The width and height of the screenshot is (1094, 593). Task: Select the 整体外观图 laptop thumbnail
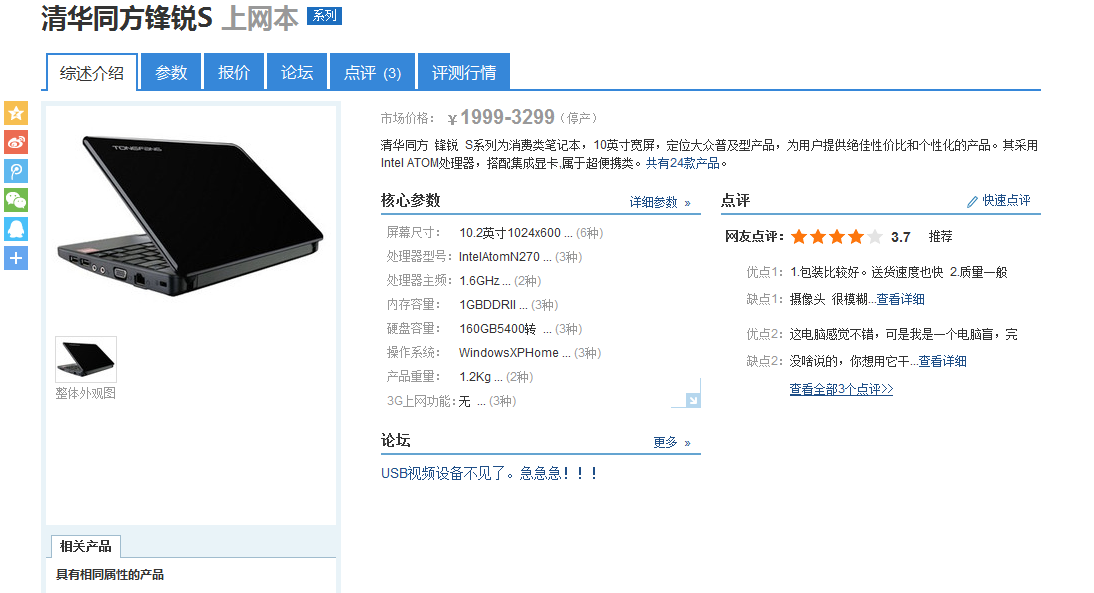(86, 359)
